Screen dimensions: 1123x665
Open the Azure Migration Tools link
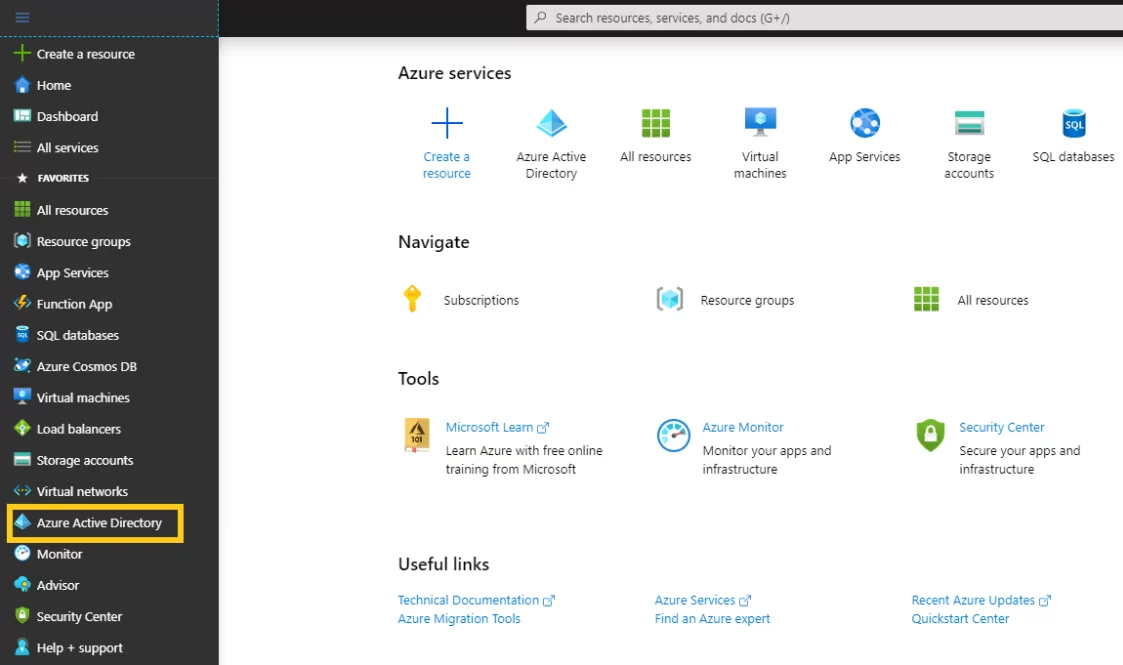click(459, 618)
